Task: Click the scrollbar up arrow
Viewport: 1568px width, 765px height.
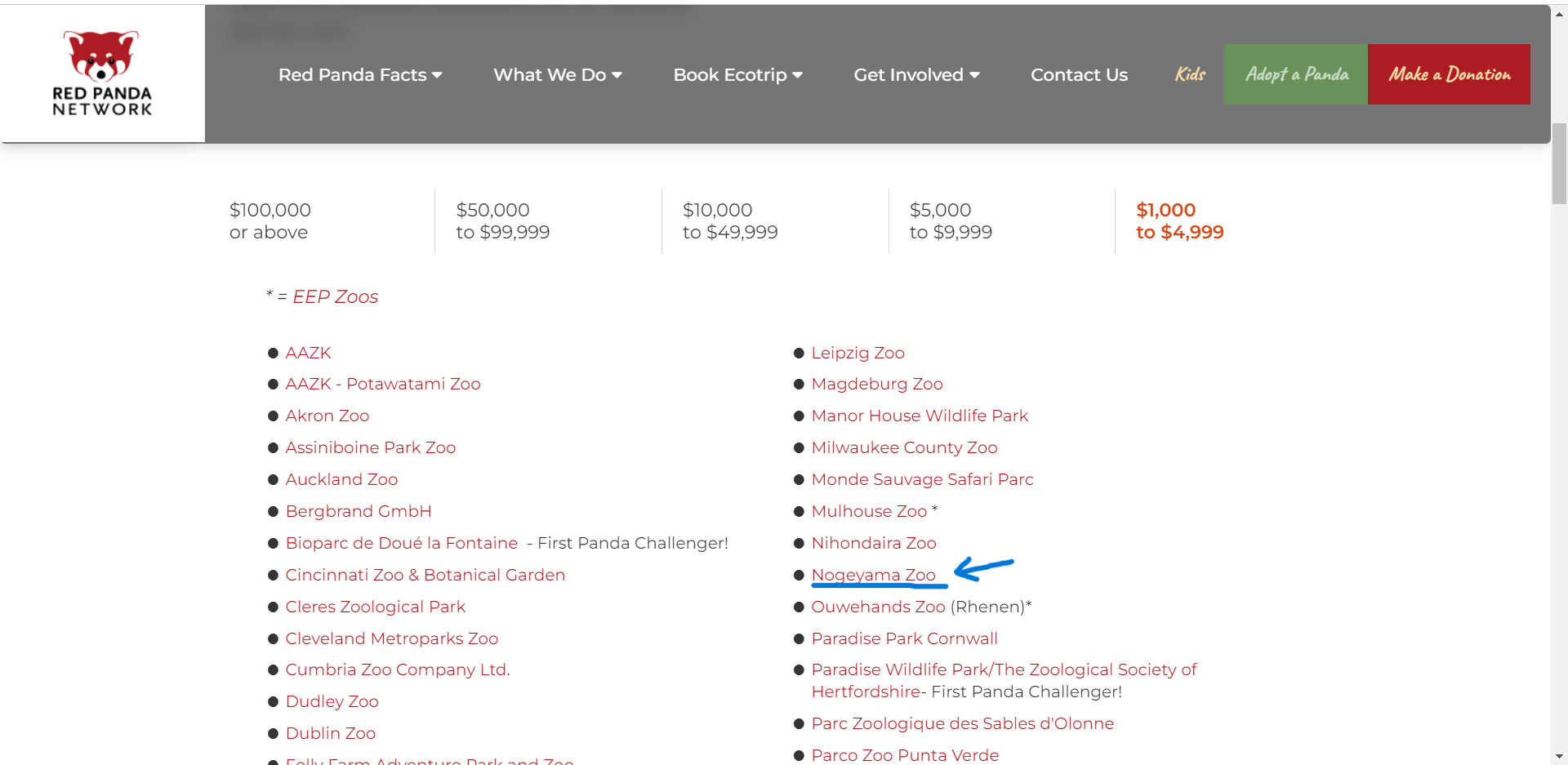Action: [x=1559, y=14]
